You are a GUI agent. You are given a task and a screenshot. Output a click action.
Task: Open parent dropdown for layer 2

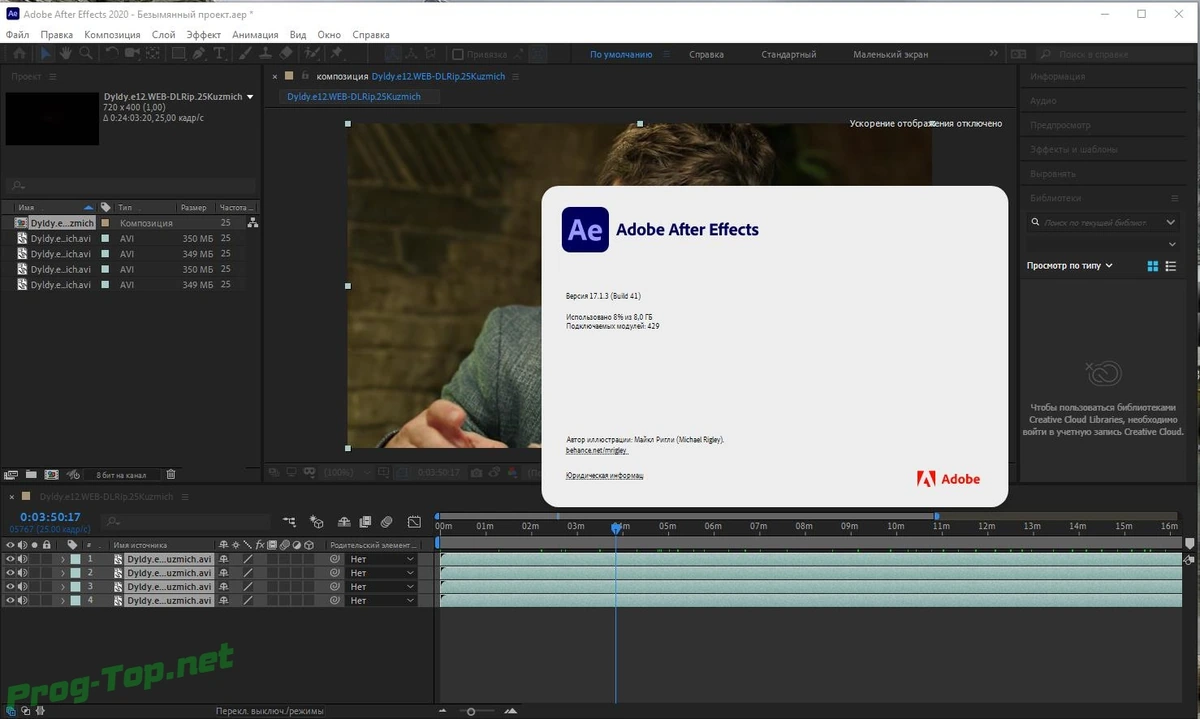pos(381,573)
